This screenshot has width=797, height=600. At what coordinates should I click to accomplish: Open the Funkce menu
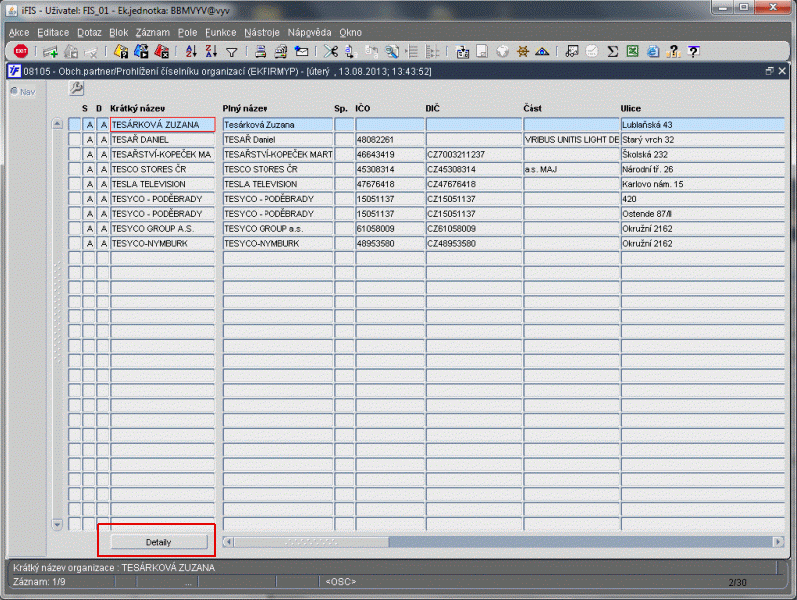click(221, 33)
